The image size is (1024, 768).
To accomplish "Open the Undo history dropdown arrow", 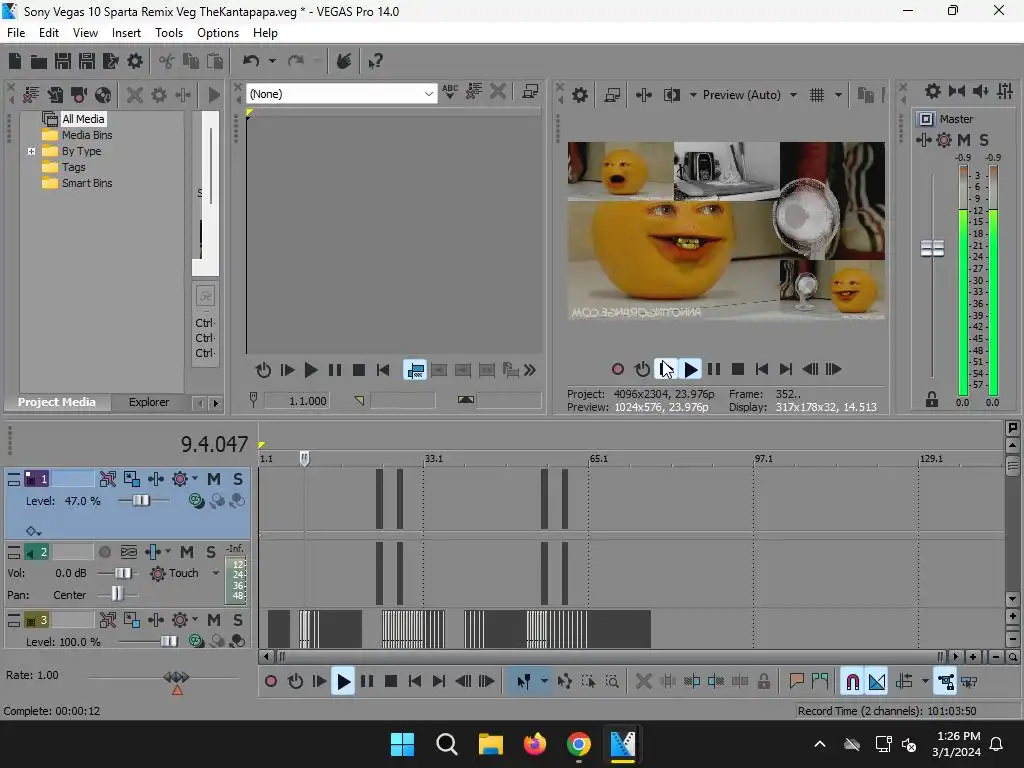I will click(x=272, y=61).
